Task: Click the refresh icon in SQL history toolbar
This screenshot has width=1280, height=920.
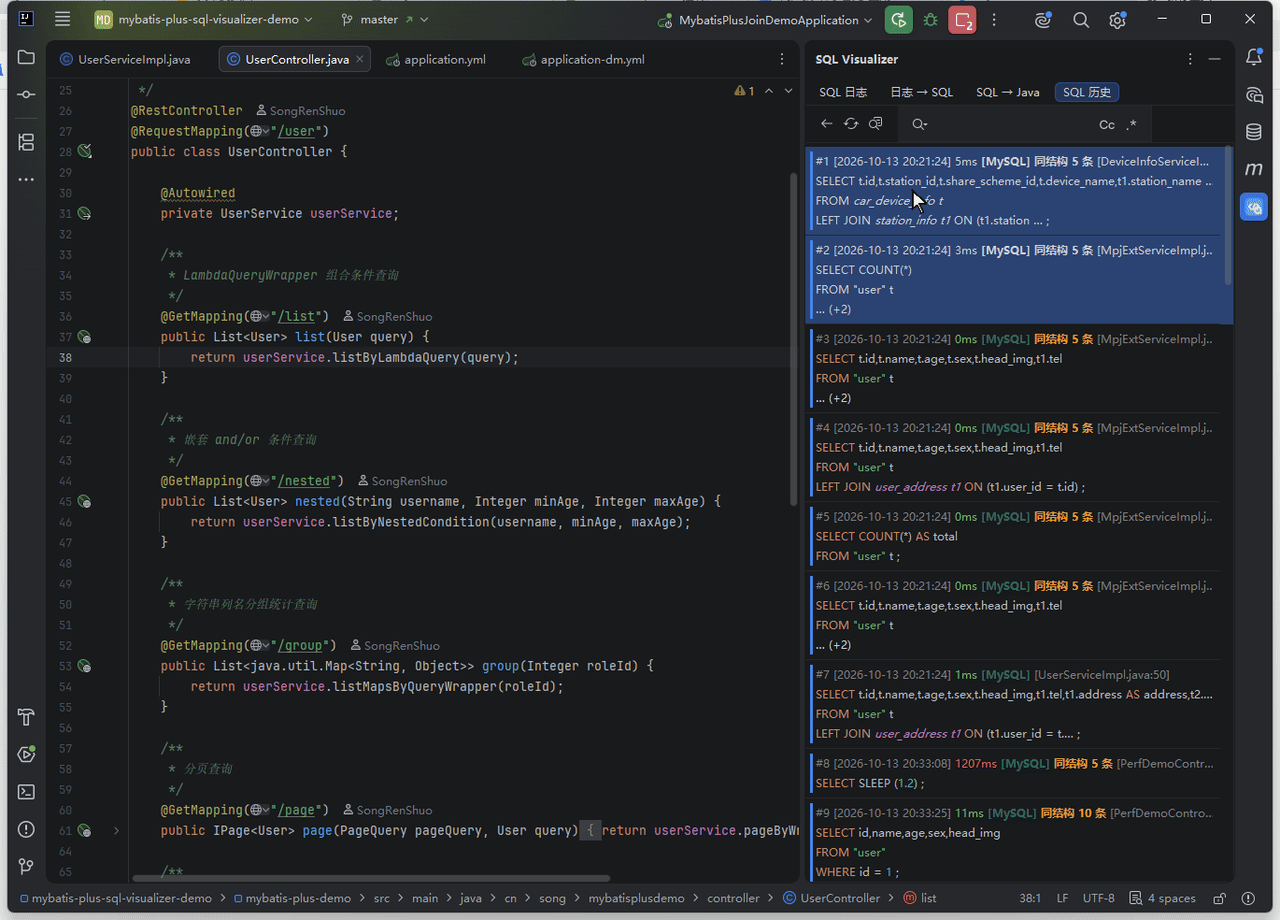Action: pyautogui.click(x=851, y=124)
